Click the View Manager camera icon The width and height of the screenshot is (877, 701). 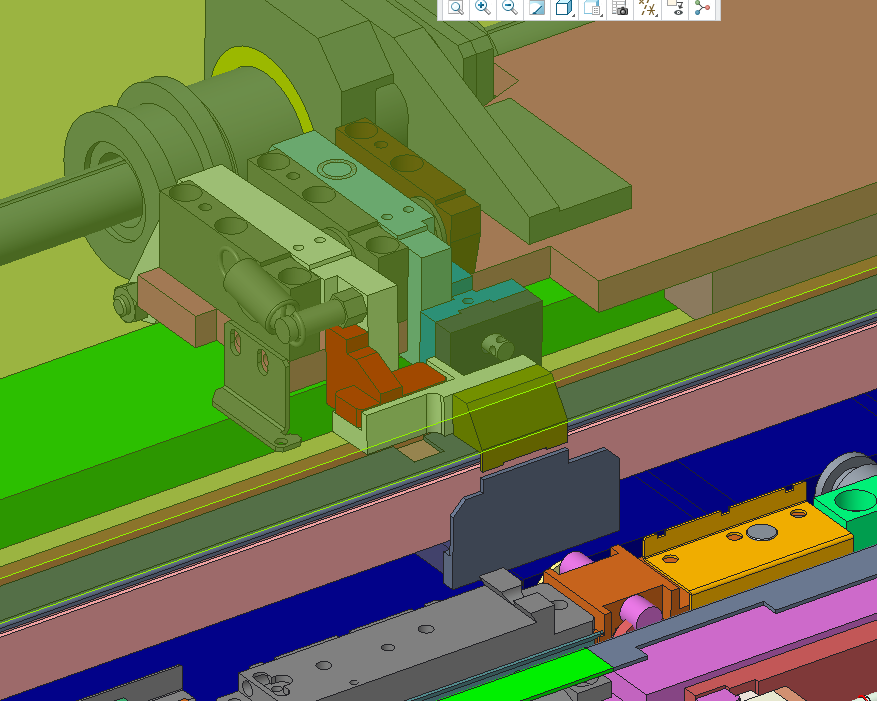click(620, 8)
